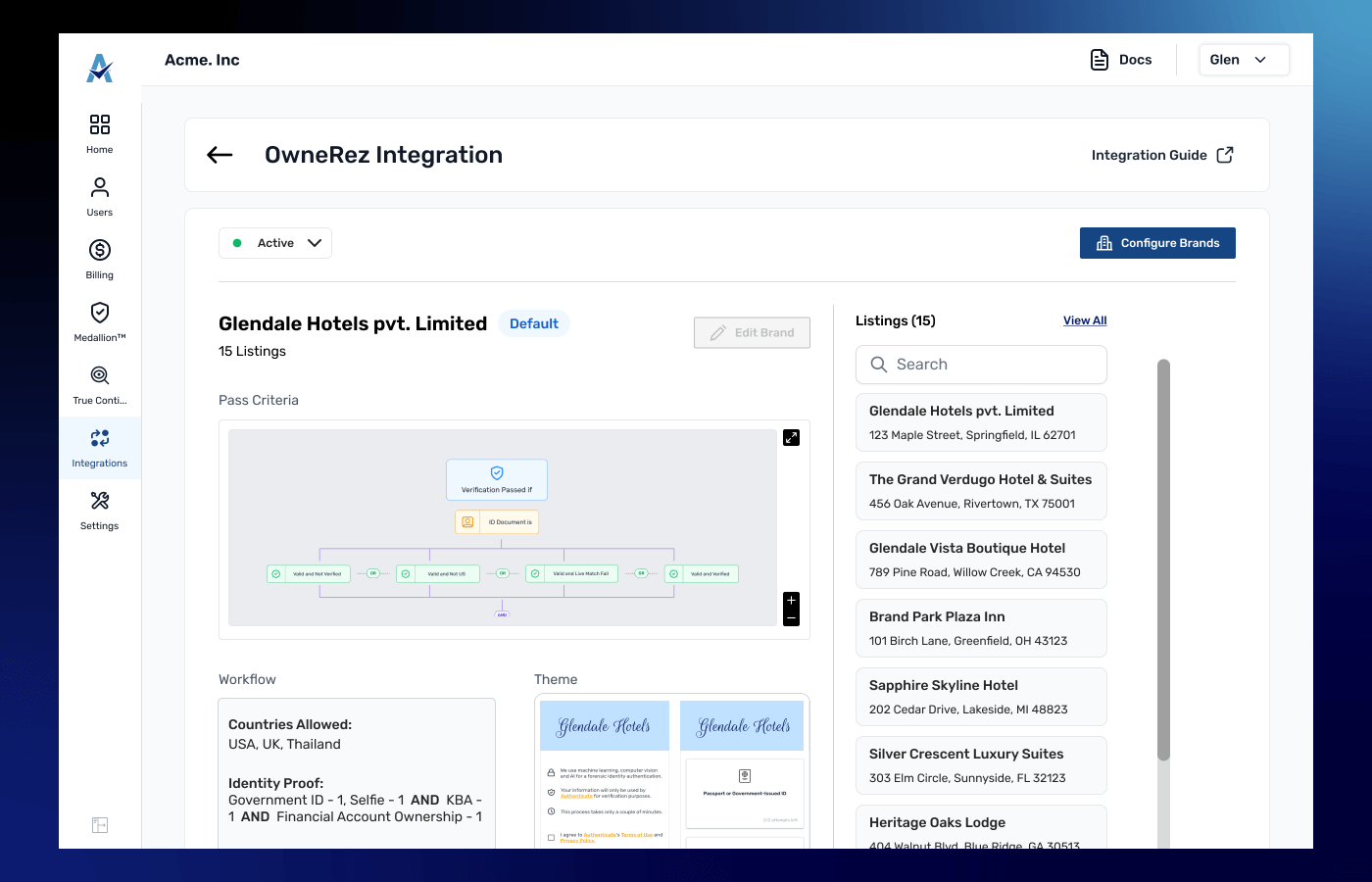The width and height of the screenshot is (1372, 882).
Task: Expand Pass Criteria diagram to fullscreen
Action: pyautogui.click(x=792, y=437)
